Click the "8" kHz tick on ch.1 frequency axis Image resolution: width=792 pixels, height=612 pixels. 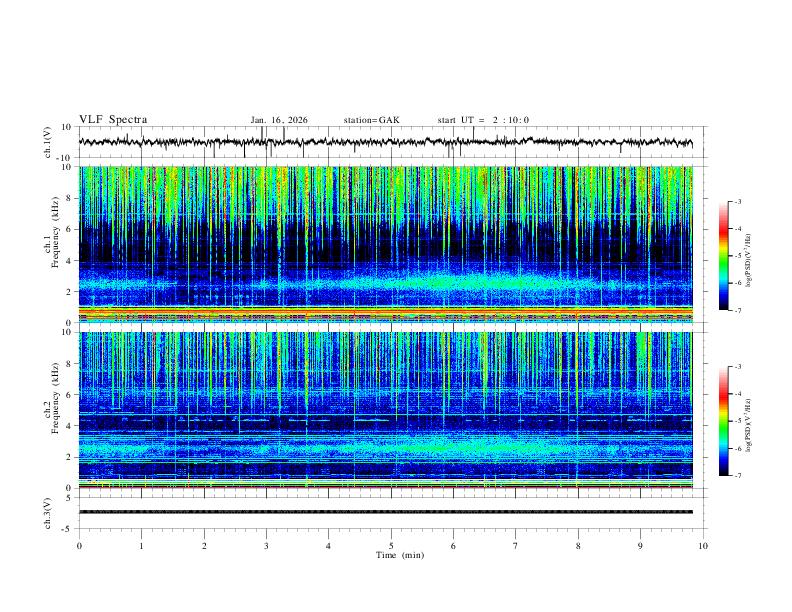[69, 198]
